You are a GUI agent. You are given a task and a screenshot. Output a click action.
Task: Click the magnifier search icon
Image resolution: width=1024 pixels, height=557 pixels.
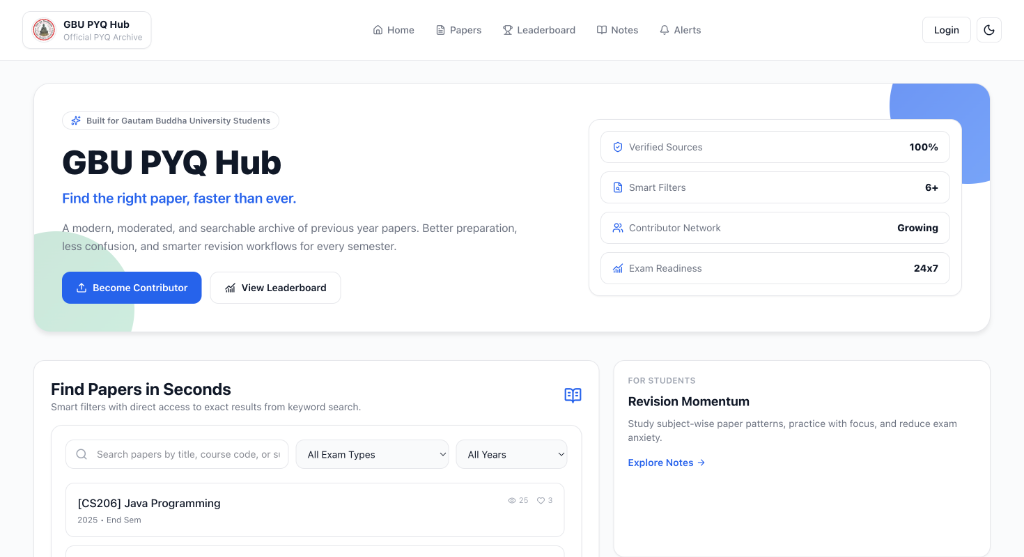[82, 454]
